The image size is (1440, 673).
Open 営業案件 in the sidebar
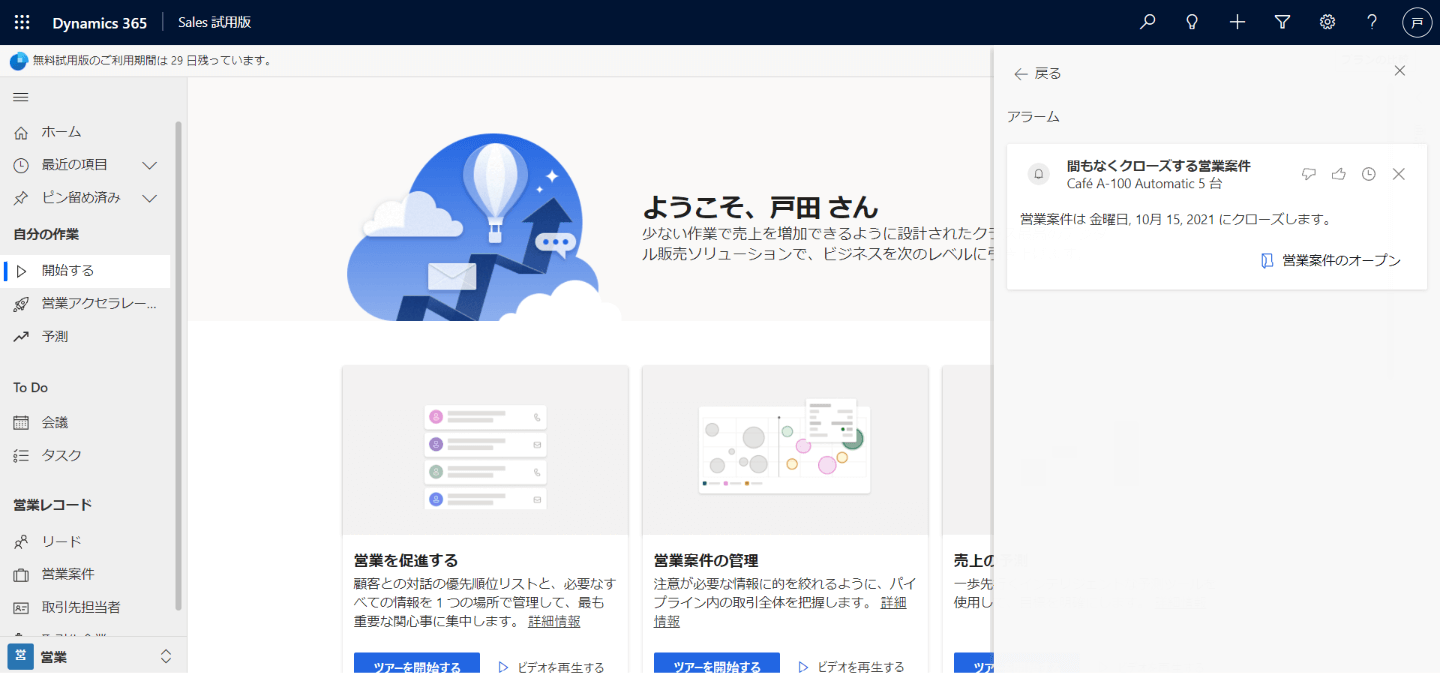tap(86, 575)
